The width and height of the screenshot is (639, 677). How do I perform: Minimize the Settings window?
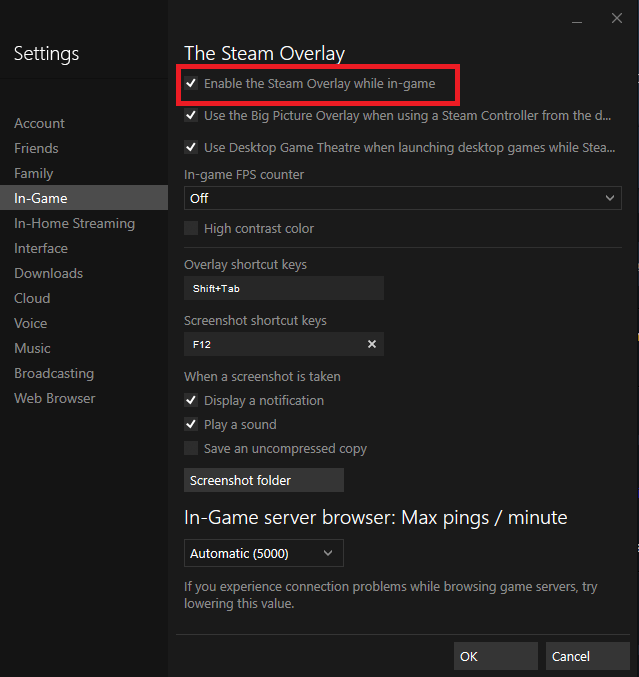tap(578, 19)
